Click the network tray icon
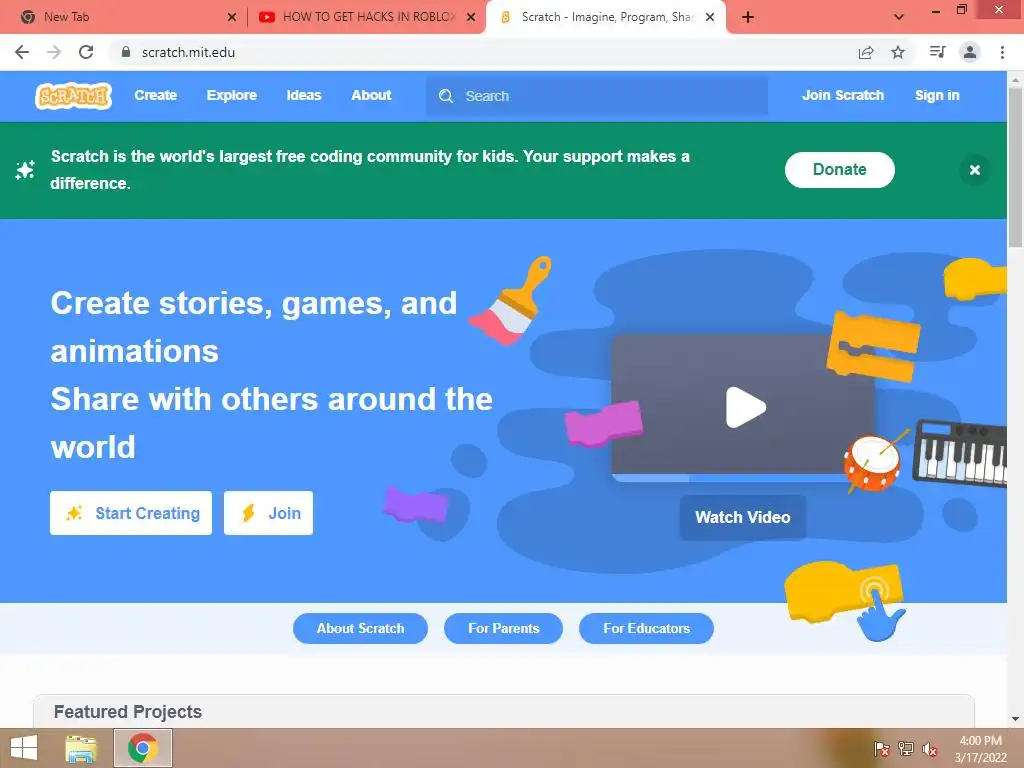This screenshot has width=1024, height=768. 906,749
